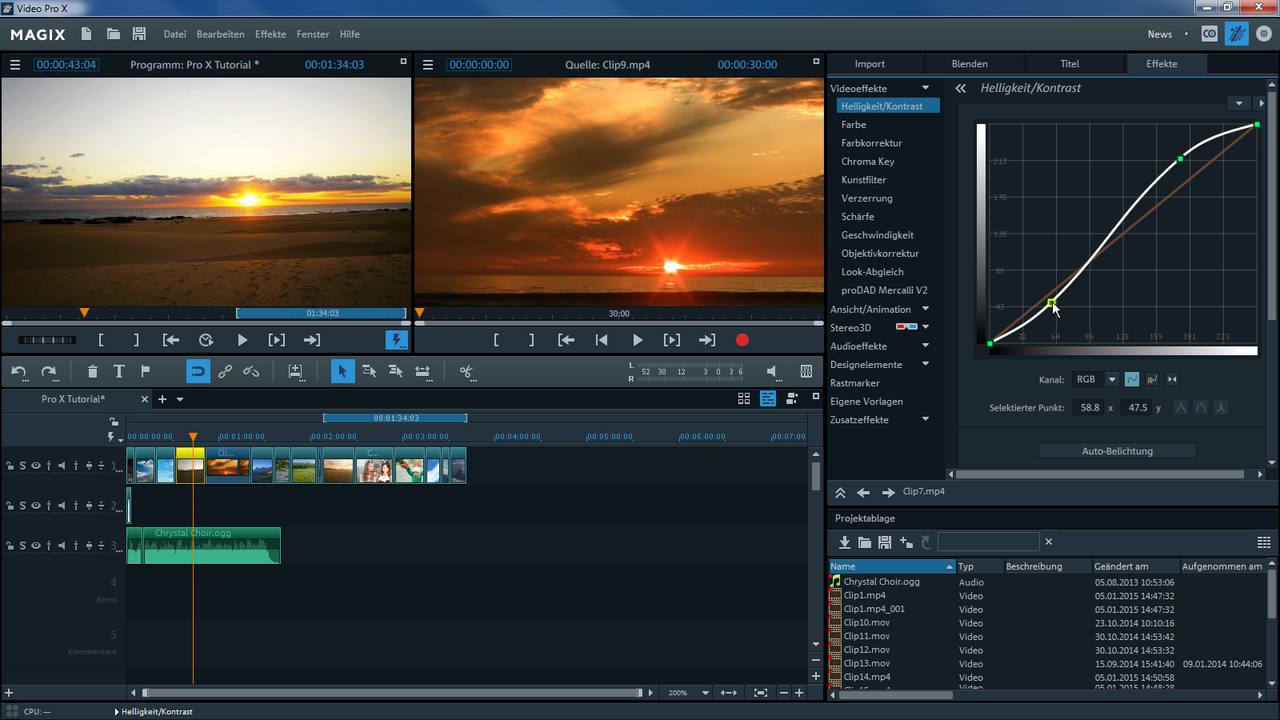
Task: Open the Hilfe menu
Action: (349, 34)
